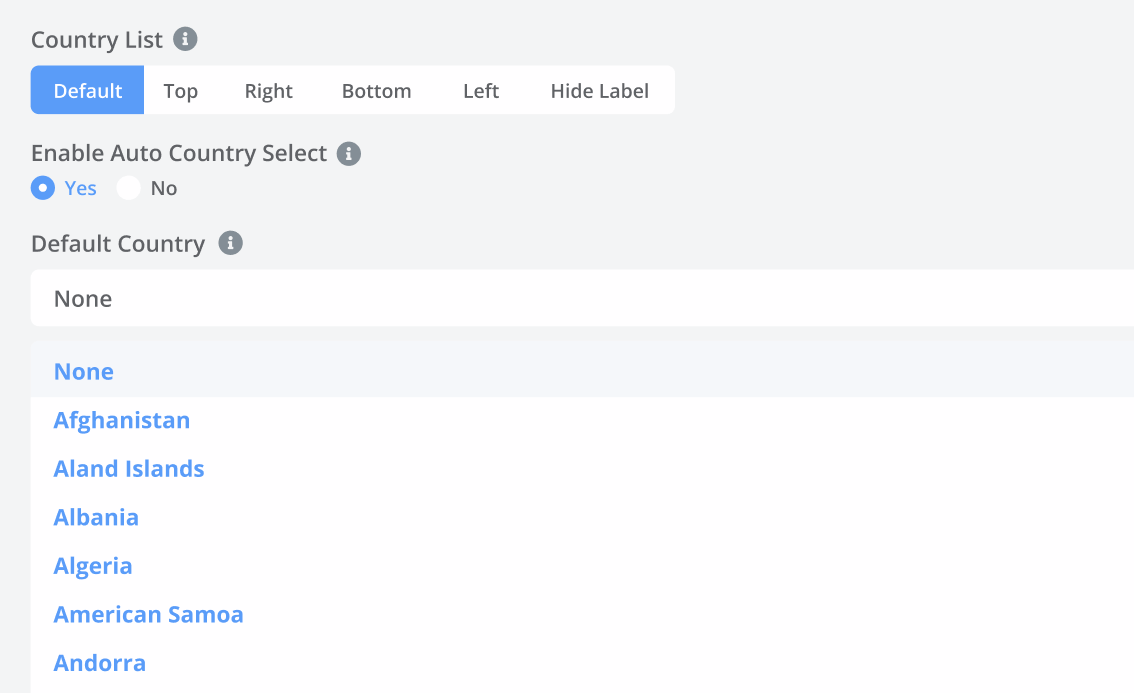Click Enable Auto Country Select info icon
The width and height of the screenshot is (1134, 693).
[348, 154]
